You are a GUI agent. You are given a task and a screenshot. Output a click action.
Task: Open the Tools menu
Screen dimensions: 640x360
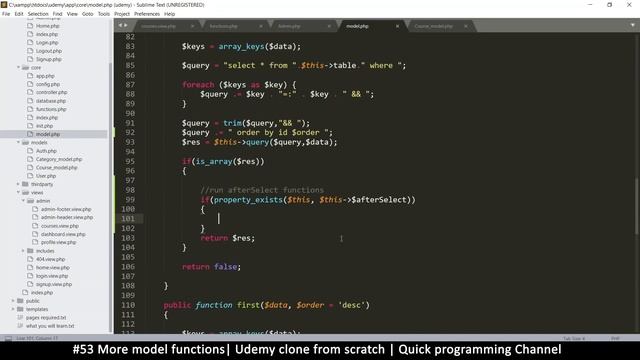[x=104, y=14]
